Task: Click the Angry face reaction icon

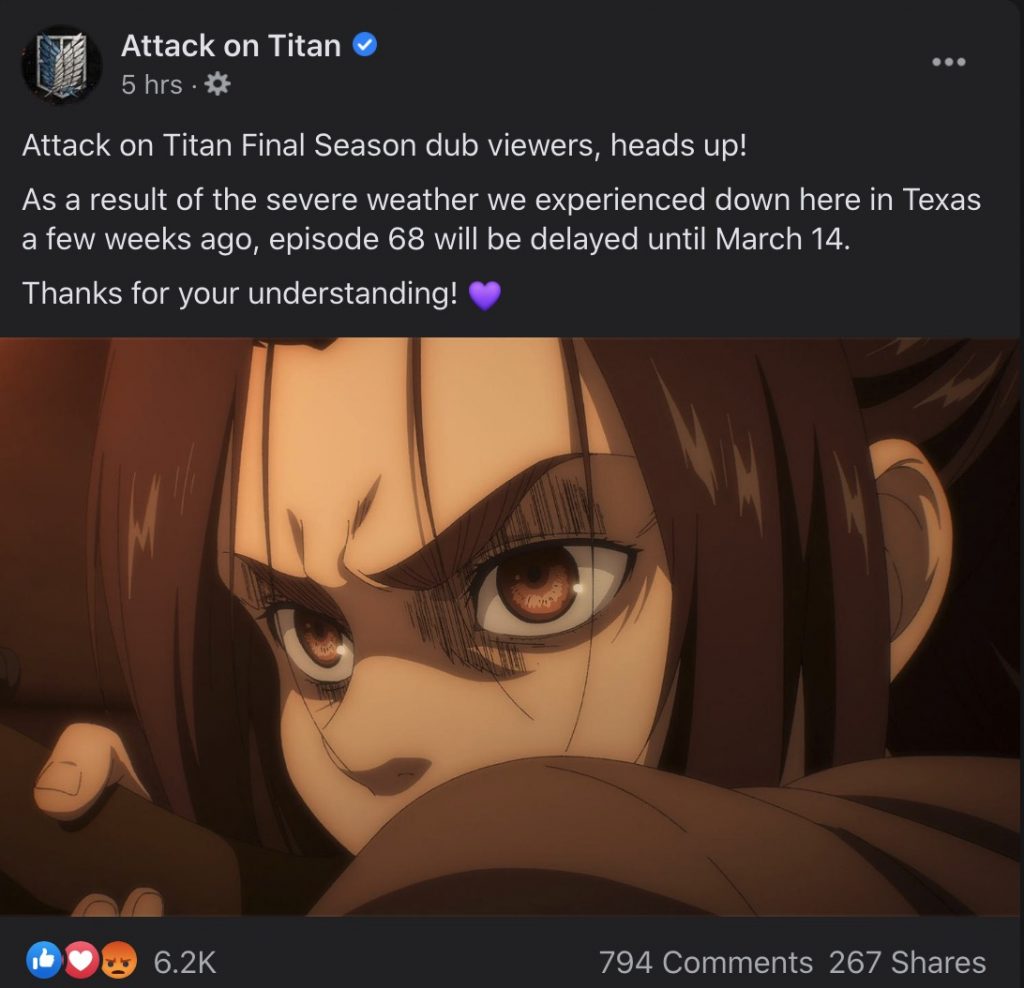Action: tap(118, 960)
